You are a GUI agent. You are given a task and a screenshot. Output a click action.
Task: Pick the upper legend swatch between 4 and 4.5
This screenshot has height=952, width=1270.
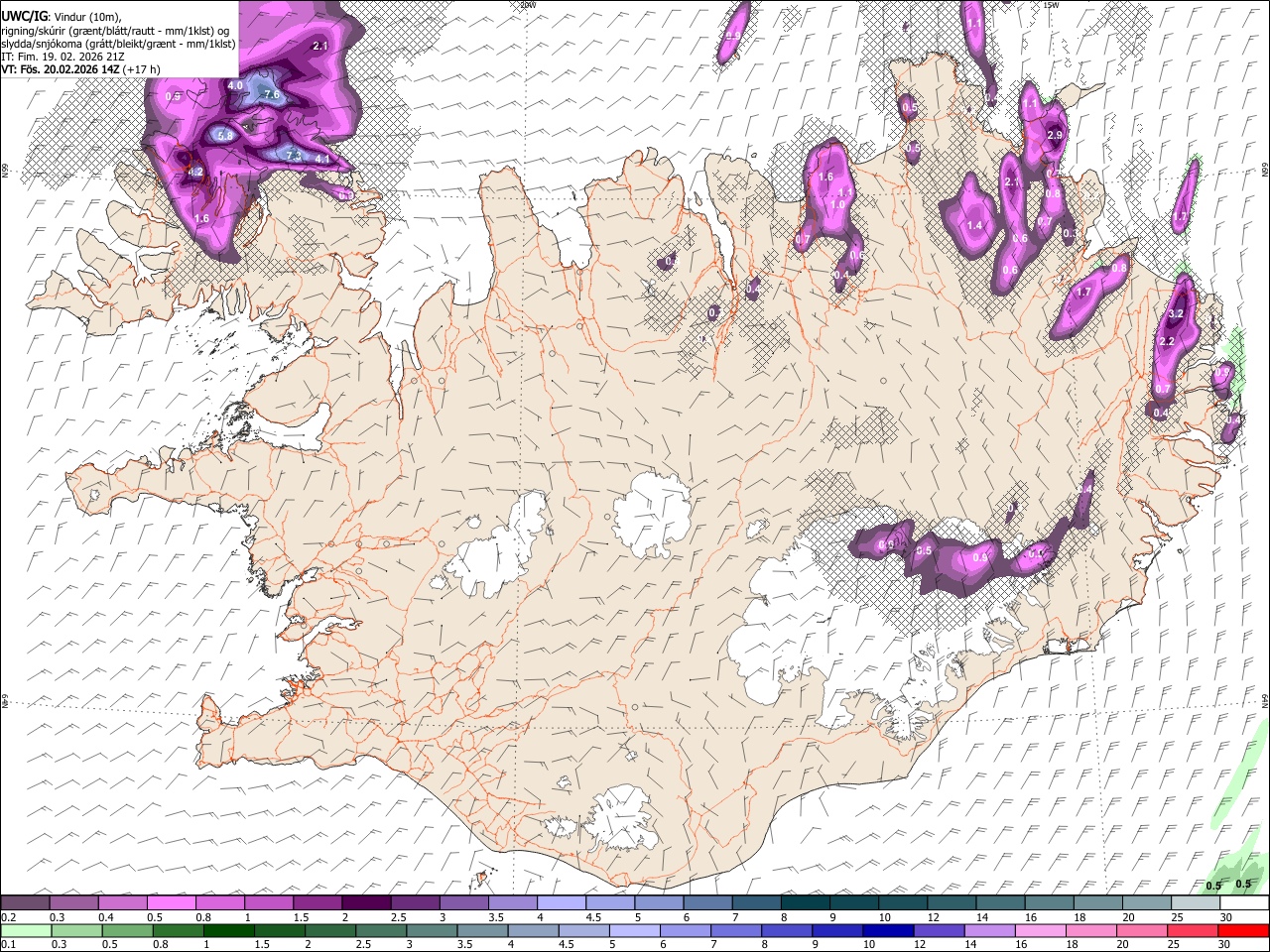pos(562,903)
